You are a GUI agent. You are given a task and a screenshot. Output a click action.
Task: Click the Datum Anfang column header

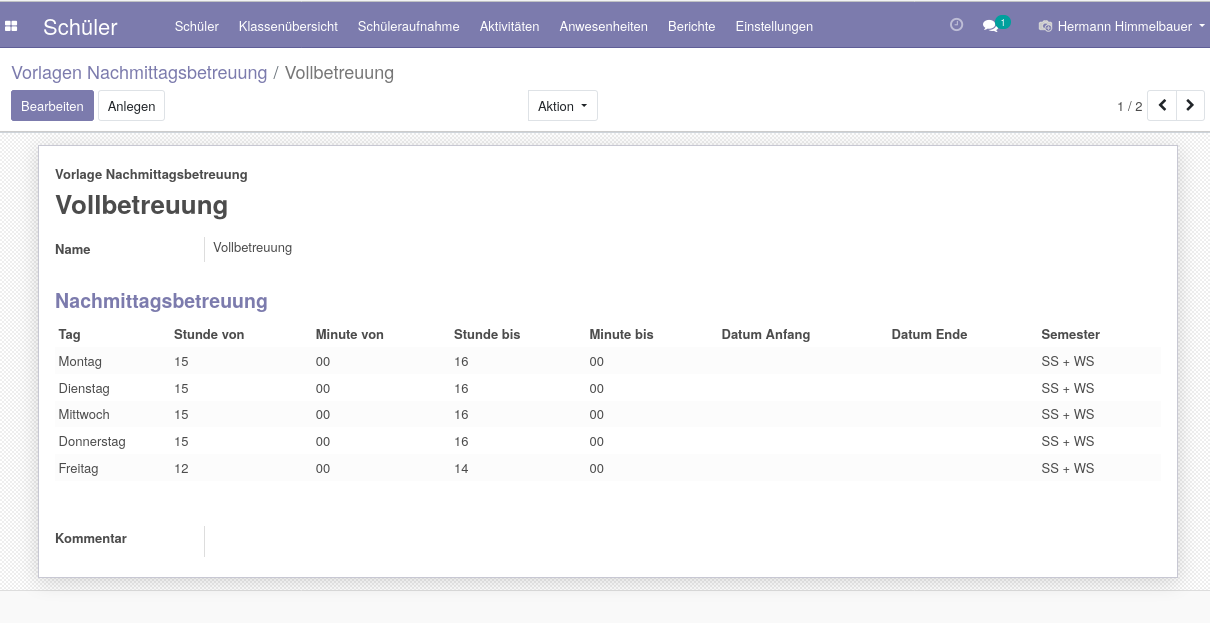coord(766,334)
